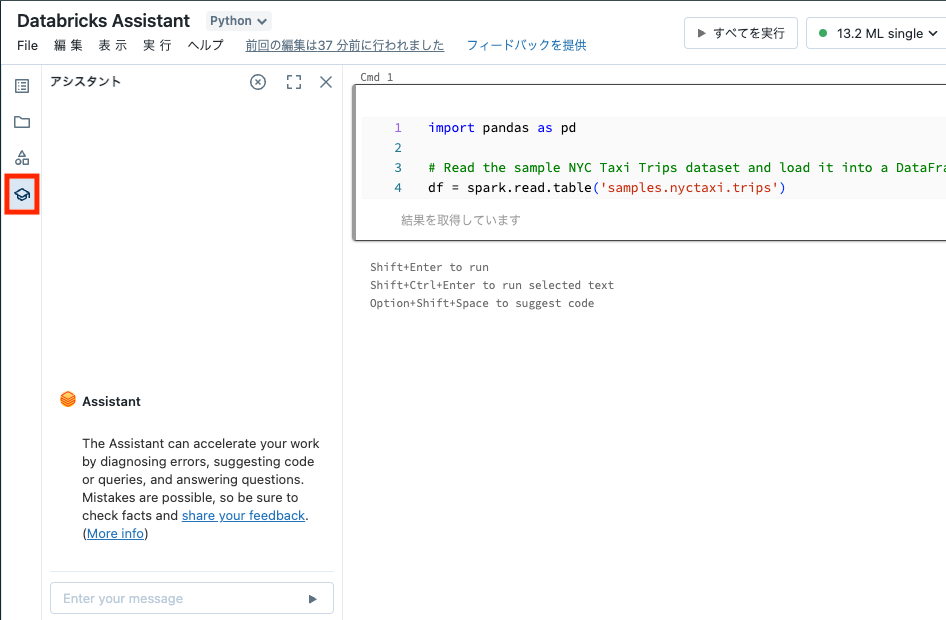Screen dimensions: 946x620
Task: Clear the Assistant conversation with the x-circle icon
Action: coord(257,82)
